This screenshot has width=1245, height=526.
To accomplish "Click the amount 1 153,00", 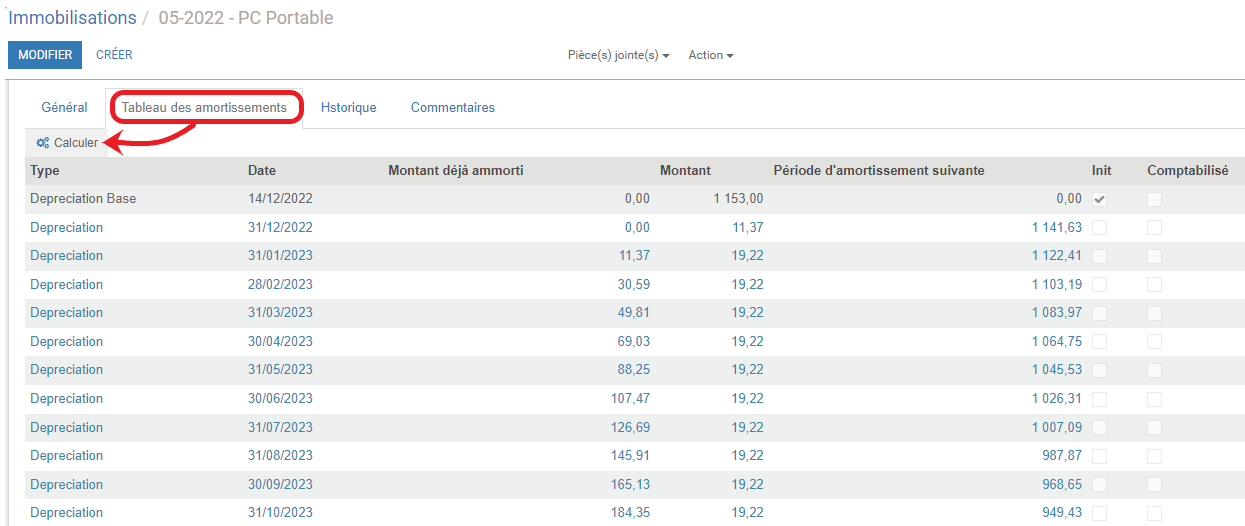I will 738,199.
